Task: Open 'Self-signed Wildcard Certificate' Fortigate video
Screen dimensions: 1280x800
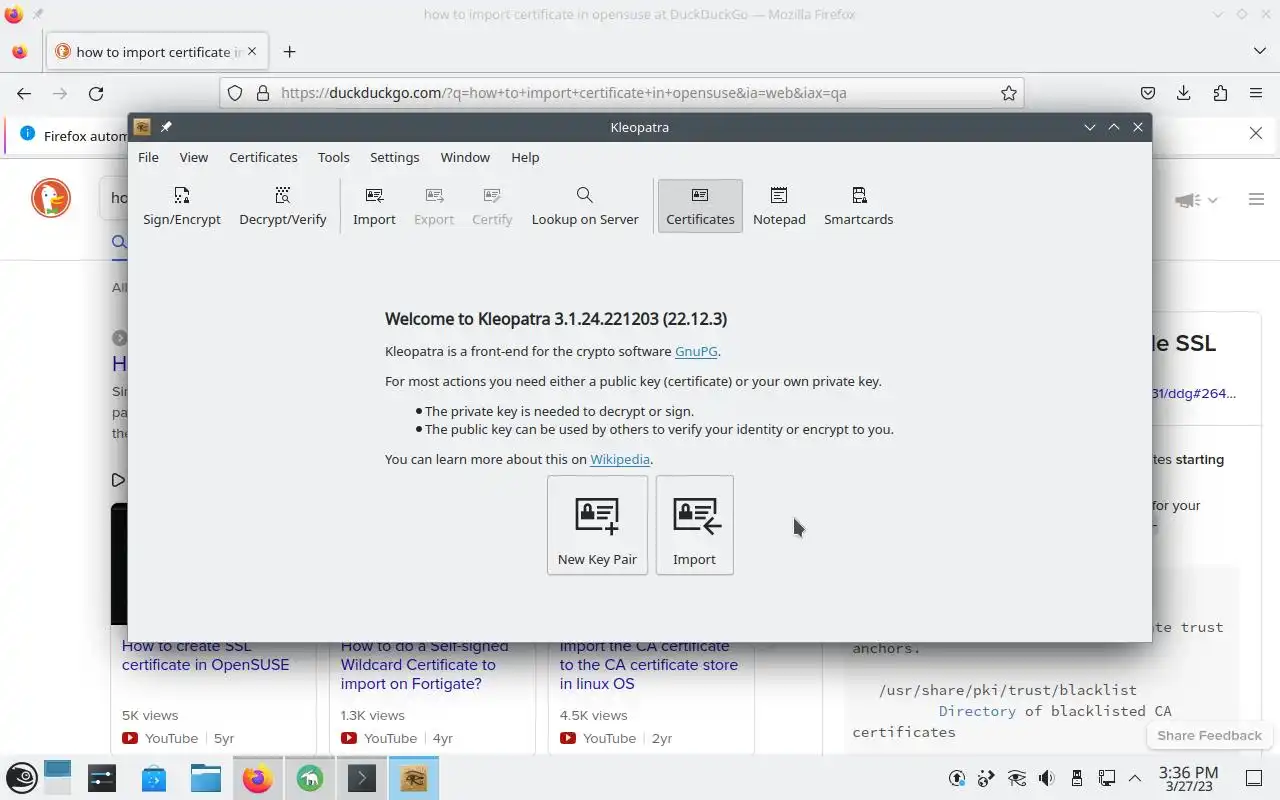Action: (424, 665)
